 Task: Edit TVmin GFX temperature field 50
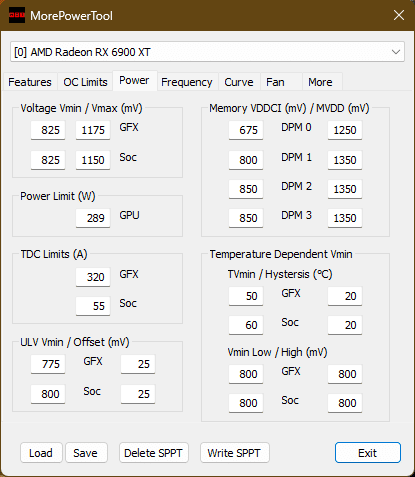point(246,296)
